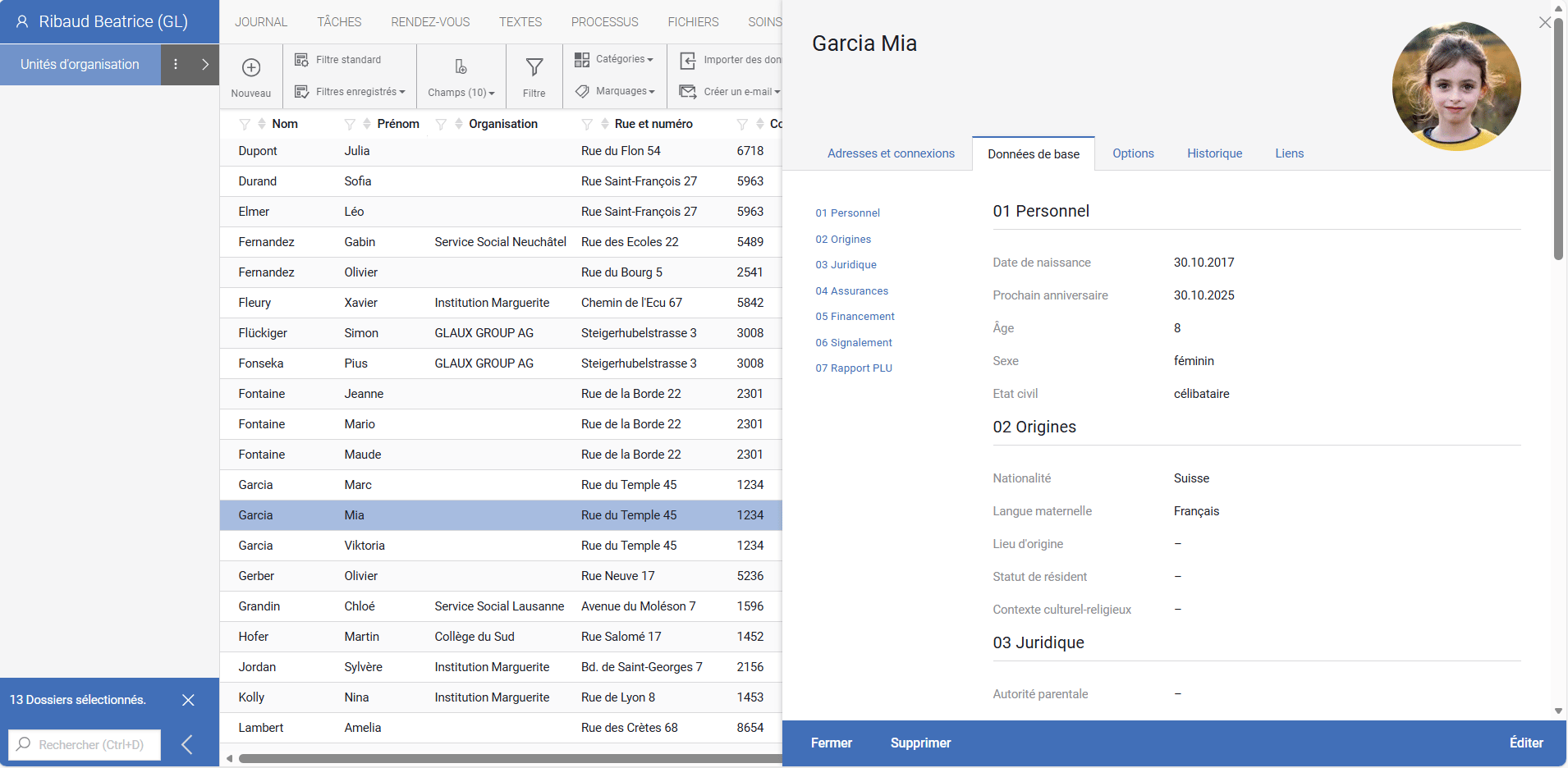Open the Historique tab
Image resolution: width=1568 pixels, height=768 pixels.
(1214, 153)
